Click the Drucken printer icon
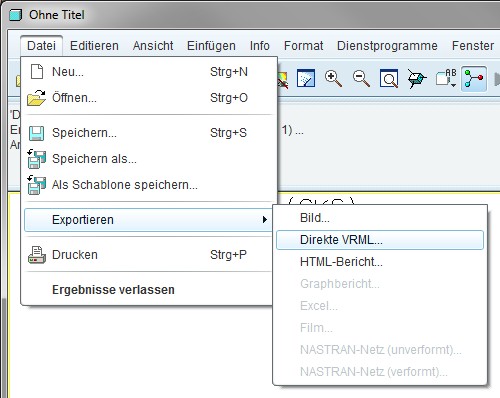The height and width of the screenshot is (398, 500). (x=37, y=255)
